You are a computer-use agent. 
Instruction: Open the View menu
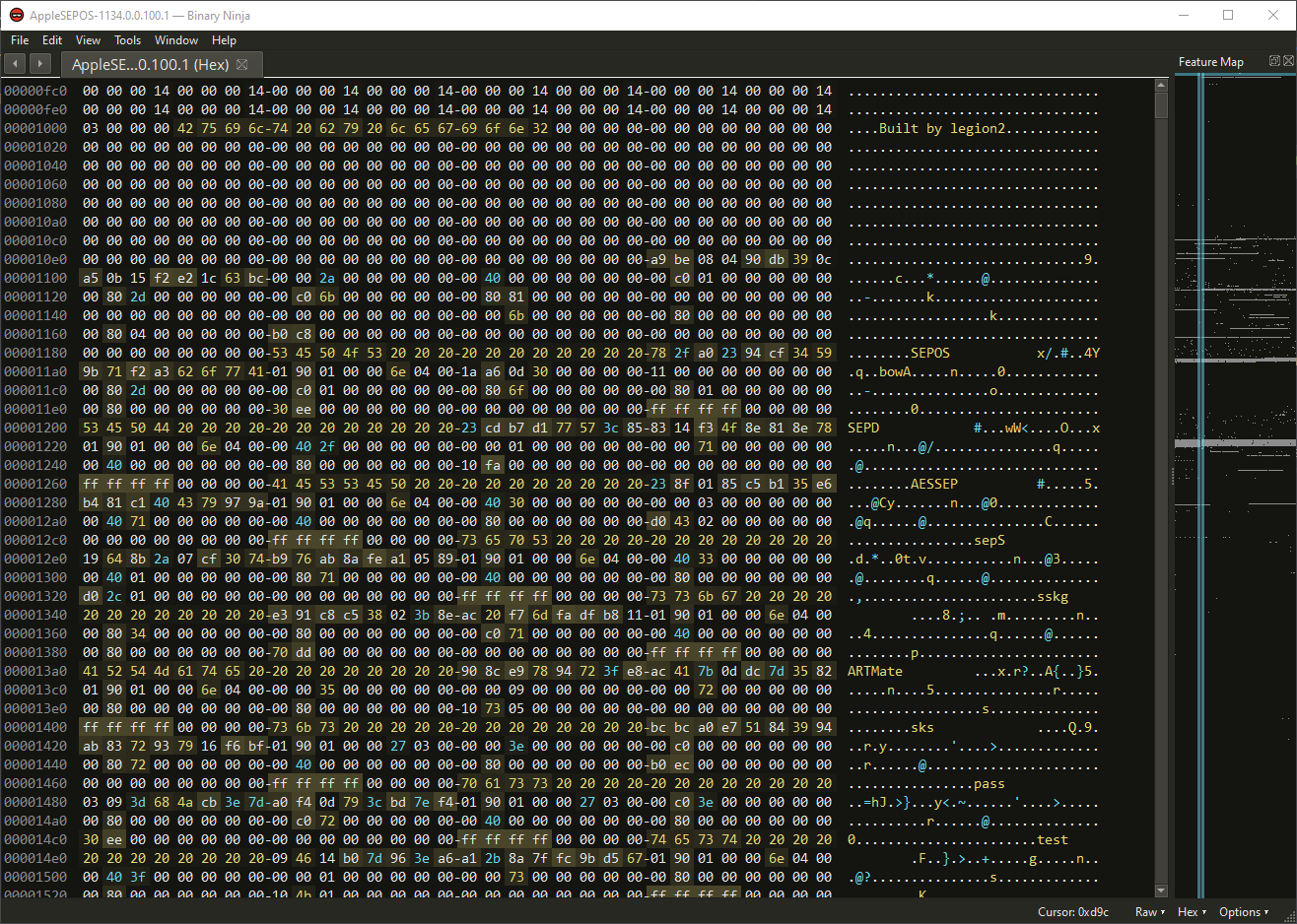(88, 40)
